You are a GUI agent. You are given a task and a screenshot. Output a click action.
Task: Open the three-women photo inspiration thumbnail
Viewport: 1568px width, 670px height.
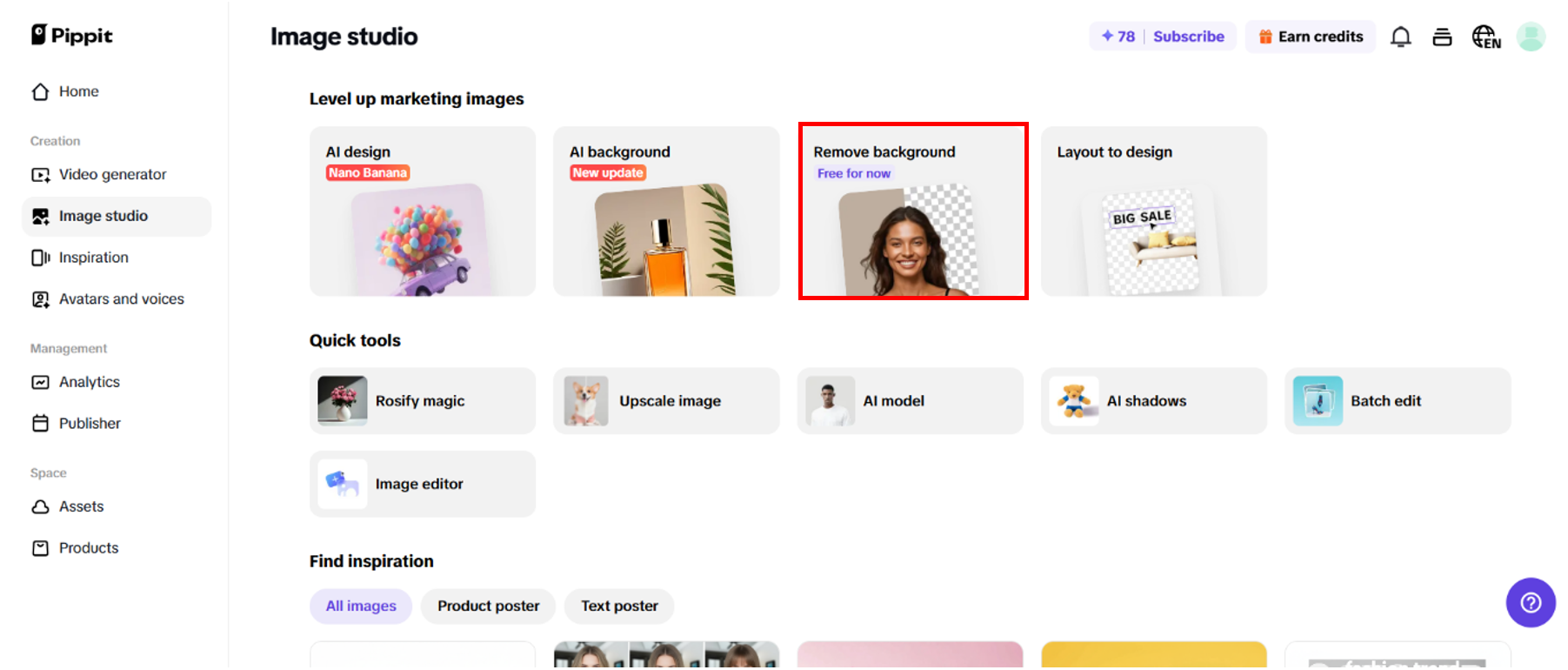[x=666, y=655]
